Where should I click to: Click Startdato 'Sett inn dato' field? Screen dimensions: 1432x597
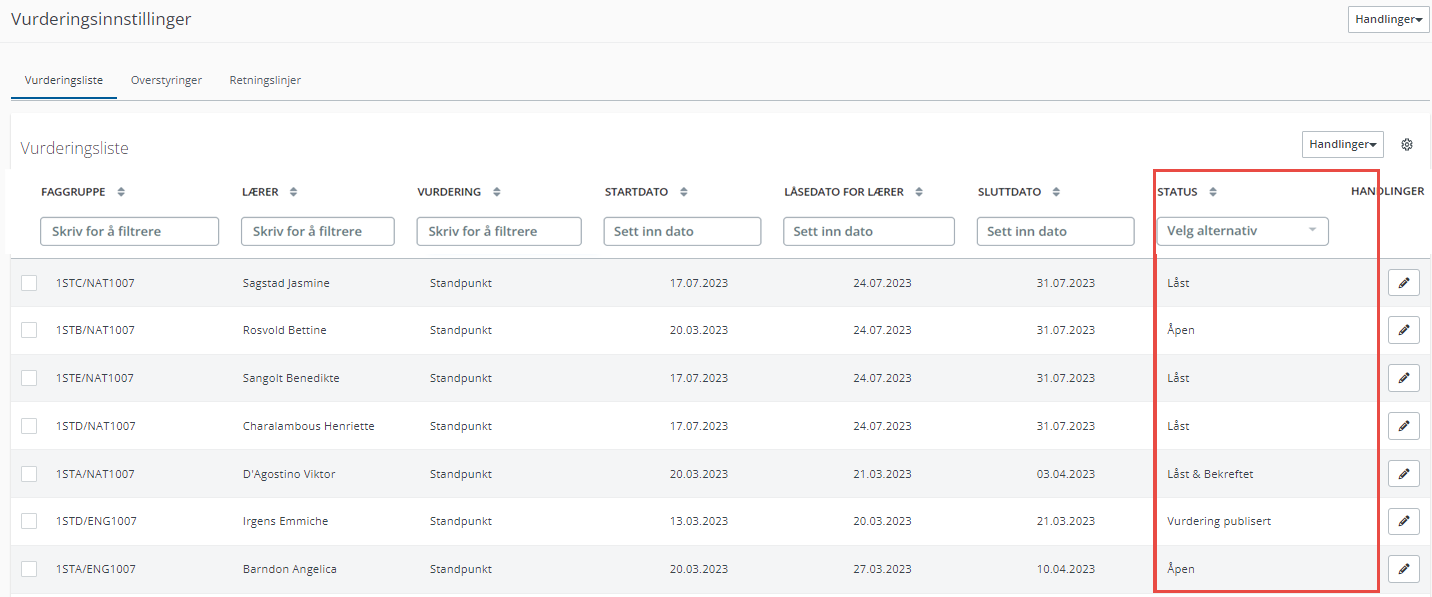tap(682, 231)
